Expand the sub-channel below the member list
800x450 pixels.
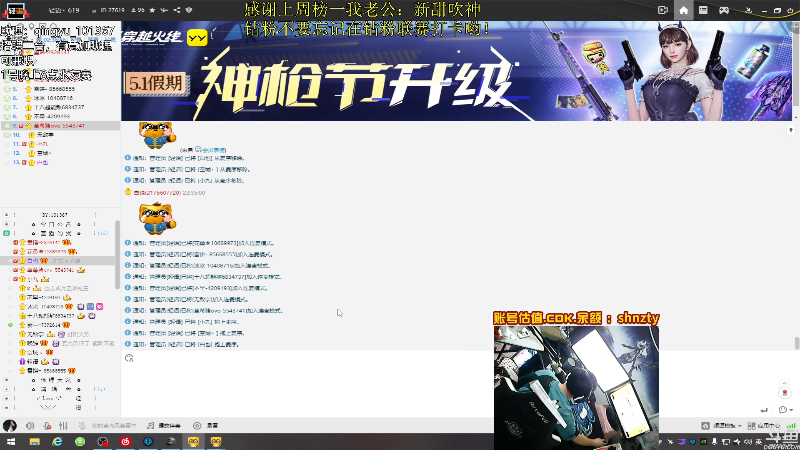click(x=7, y=380)
